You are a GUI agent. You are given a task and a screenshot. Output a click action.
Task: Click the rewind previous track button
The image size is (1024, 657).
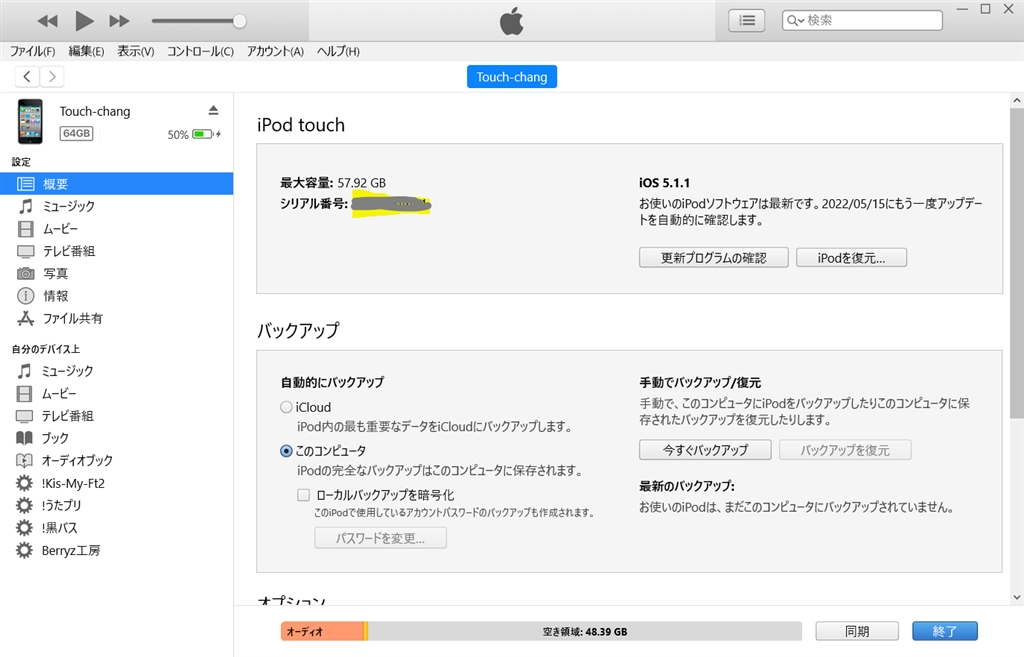48,21
